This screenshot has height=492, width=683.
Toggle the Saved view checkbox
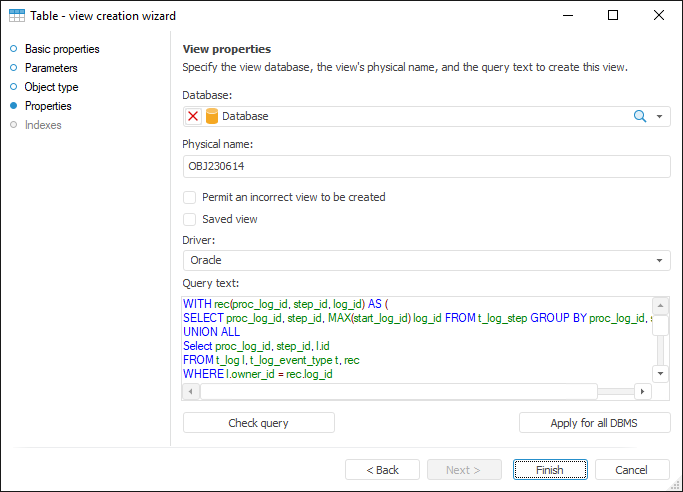pyautogui.click(x=190, y=219)
